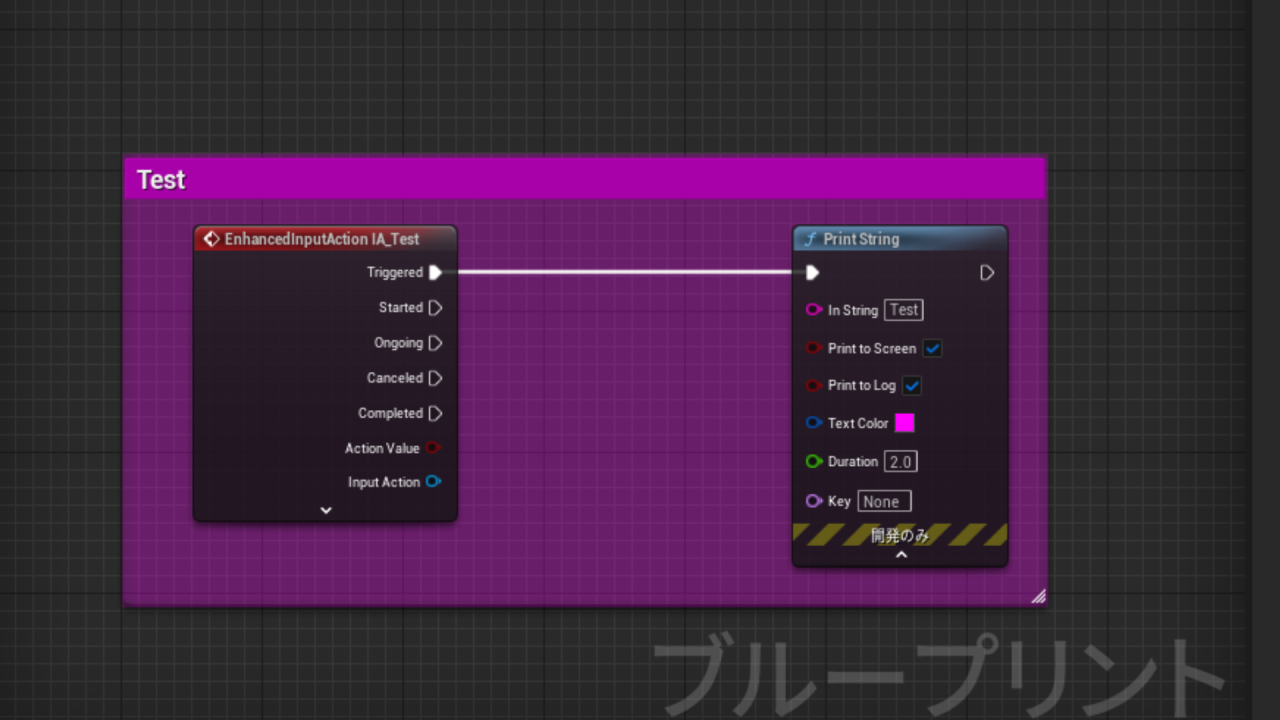Open the Text Color swatch picker
The image size is (1280, 720).
point(904,423)
